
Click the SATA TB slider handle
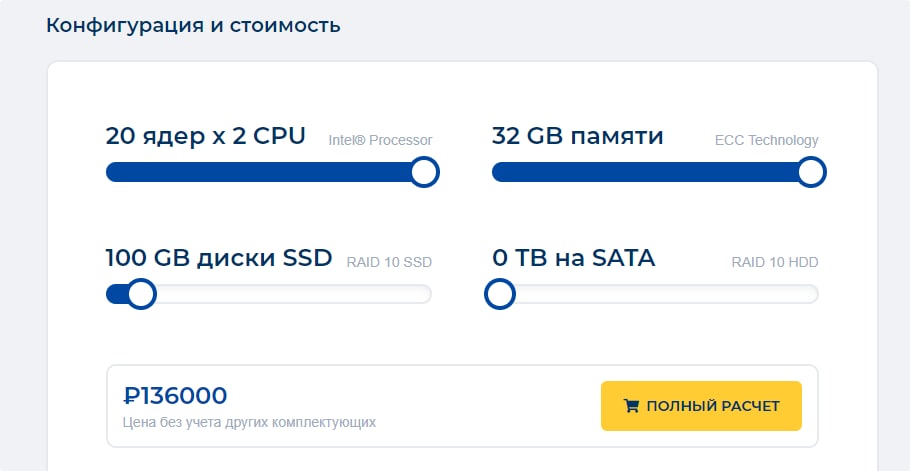tap(500, 294)
